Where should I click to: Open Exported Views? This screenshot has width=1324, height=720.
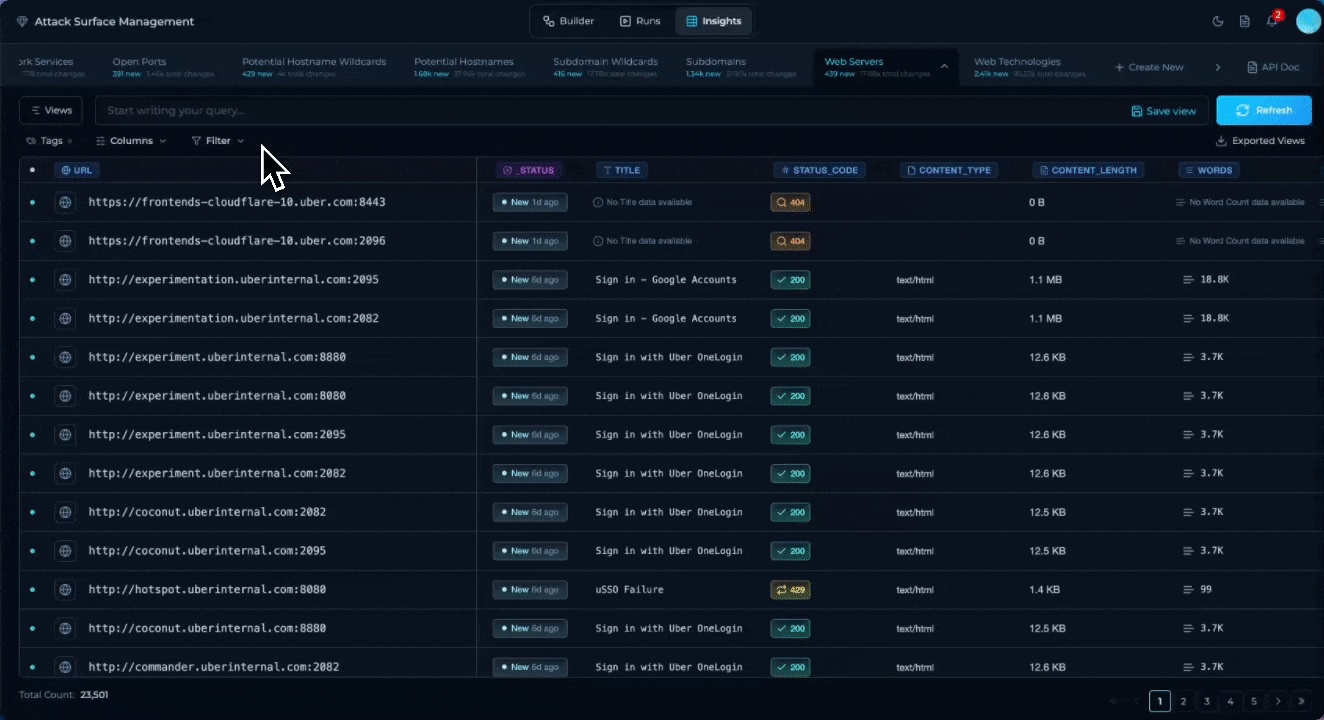pos(1260,141)
